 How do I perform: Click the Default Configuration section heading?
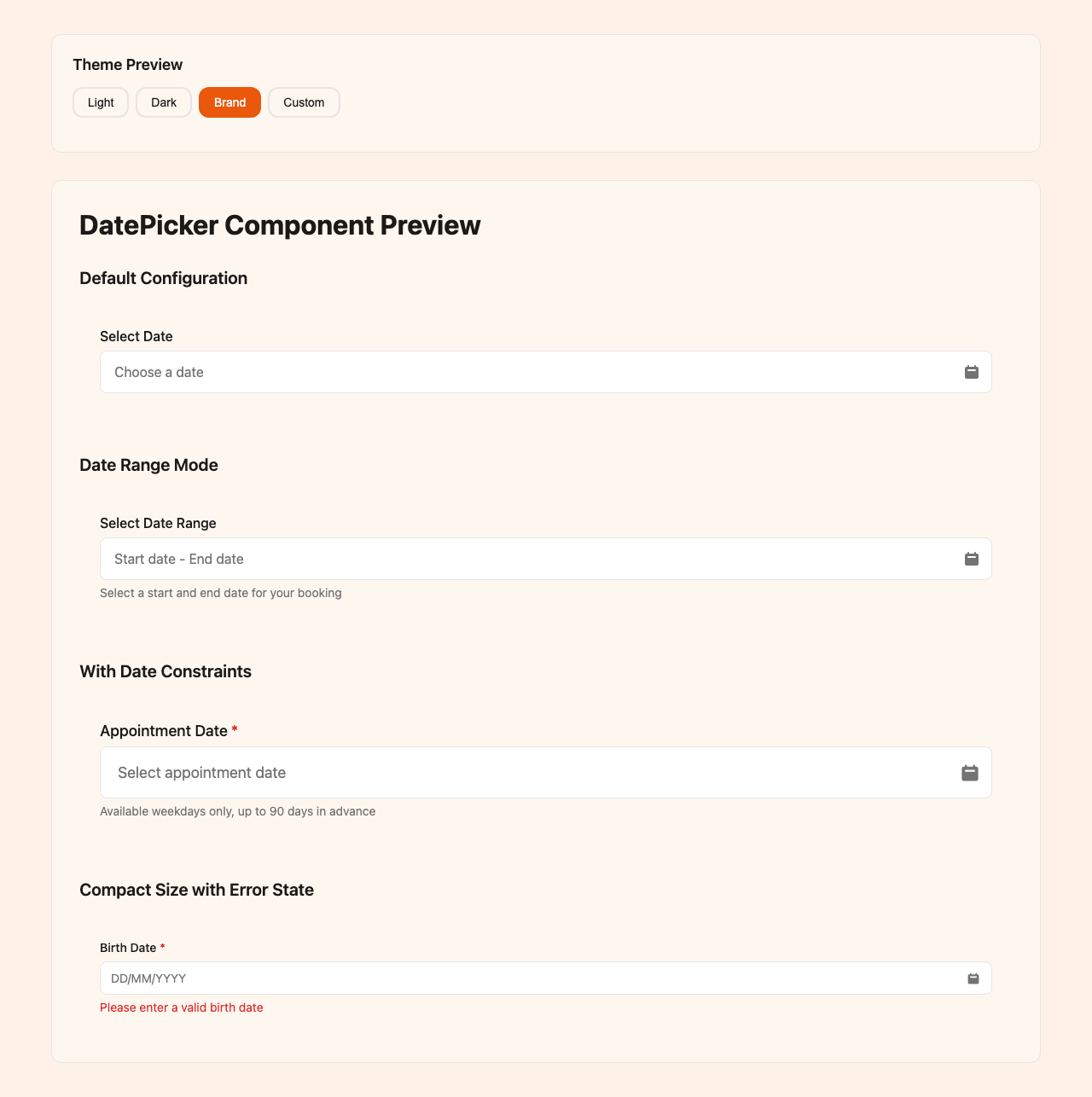(163, 278)
